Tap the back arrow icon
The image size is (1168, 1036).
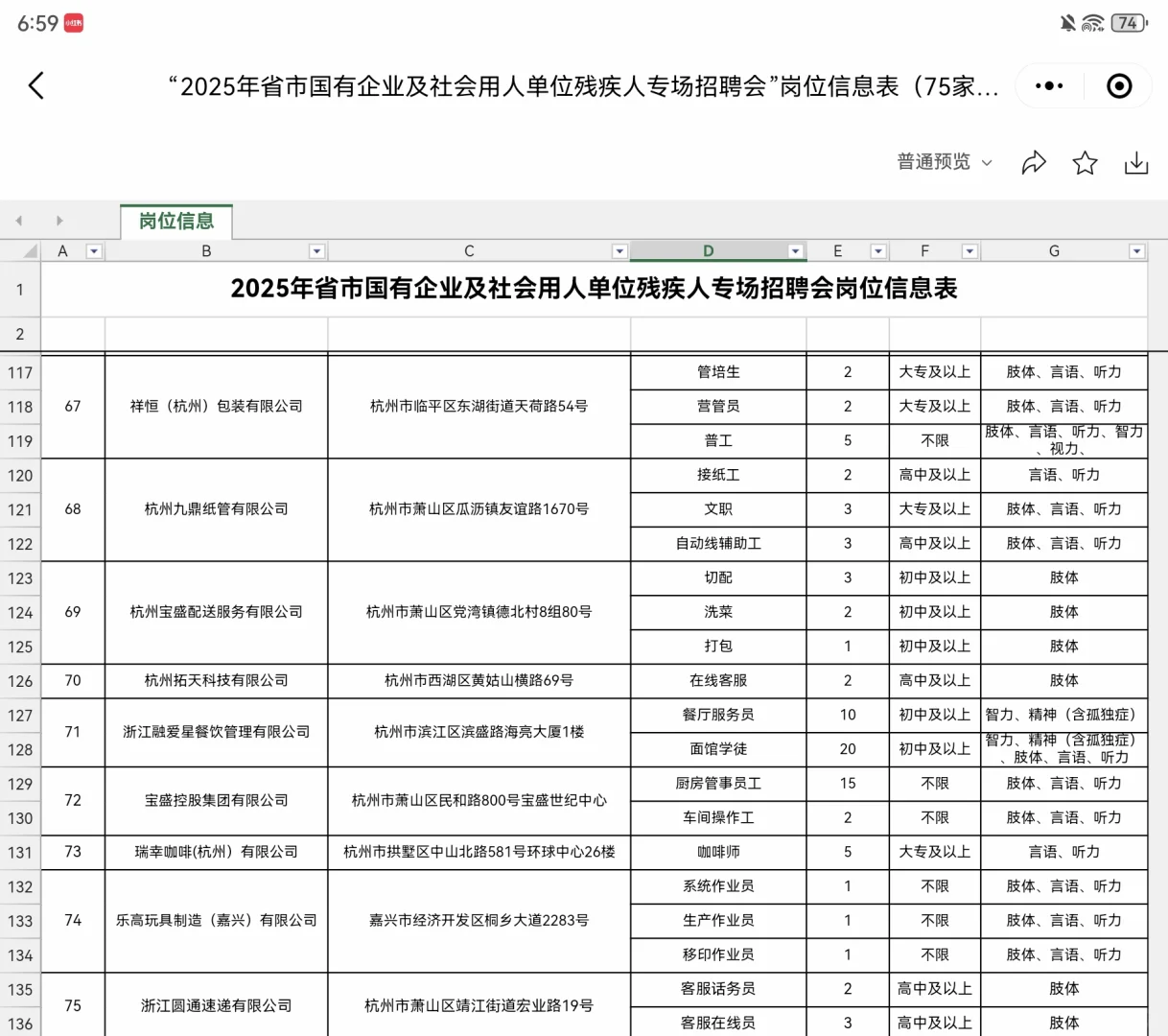pos(36,86)
